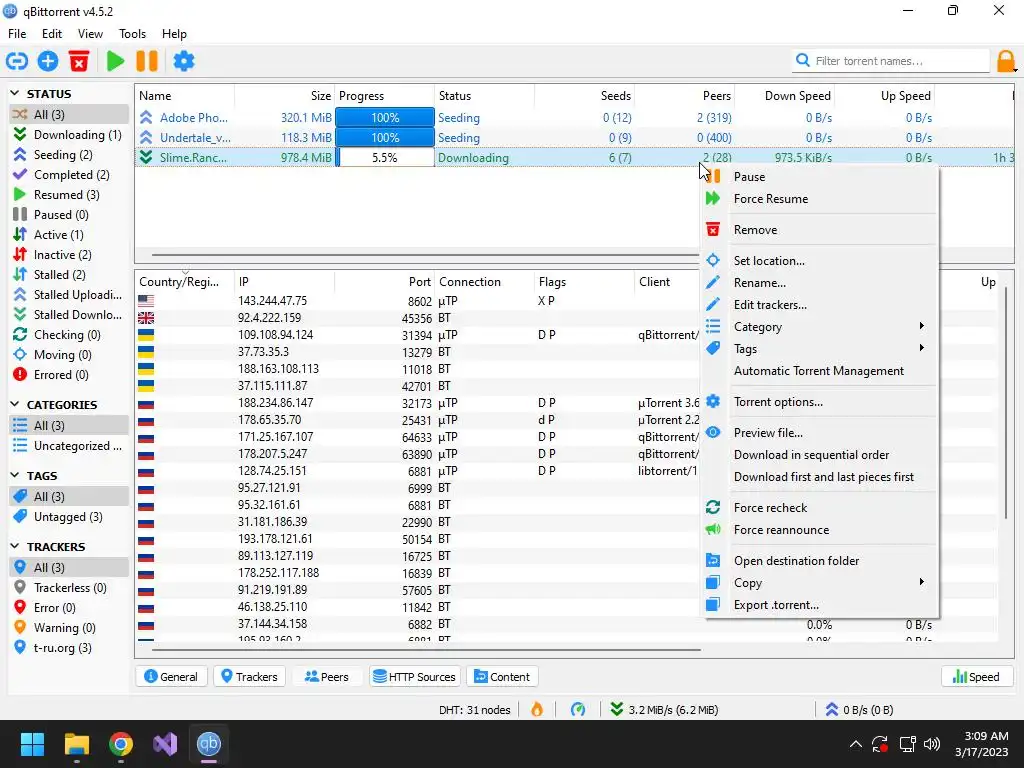Open Options via the gear toolbar icon
This screenshot has width=1024, height=768.
coord(184,61)
